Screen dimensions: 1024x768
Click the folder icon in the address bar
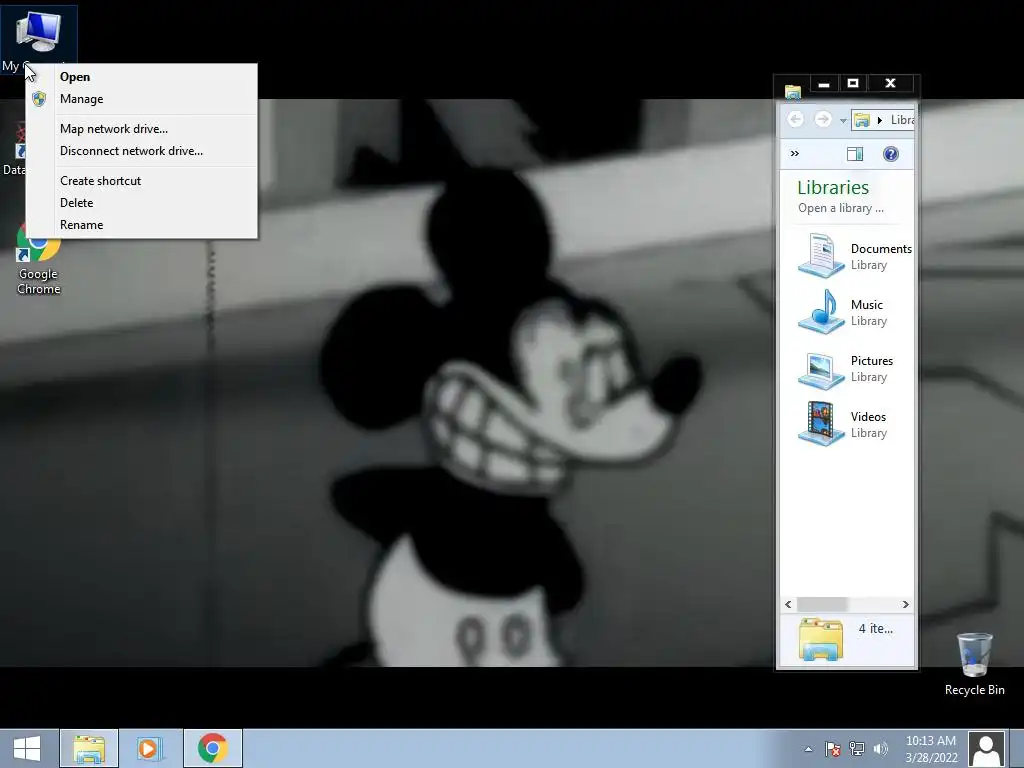pyautogui.click(x=862, y=120)
